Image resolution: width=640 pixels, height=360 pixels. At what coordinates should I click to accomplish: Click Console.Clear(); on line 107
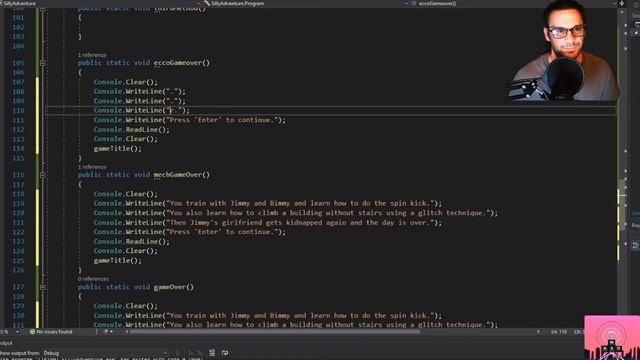pos(125,82)
